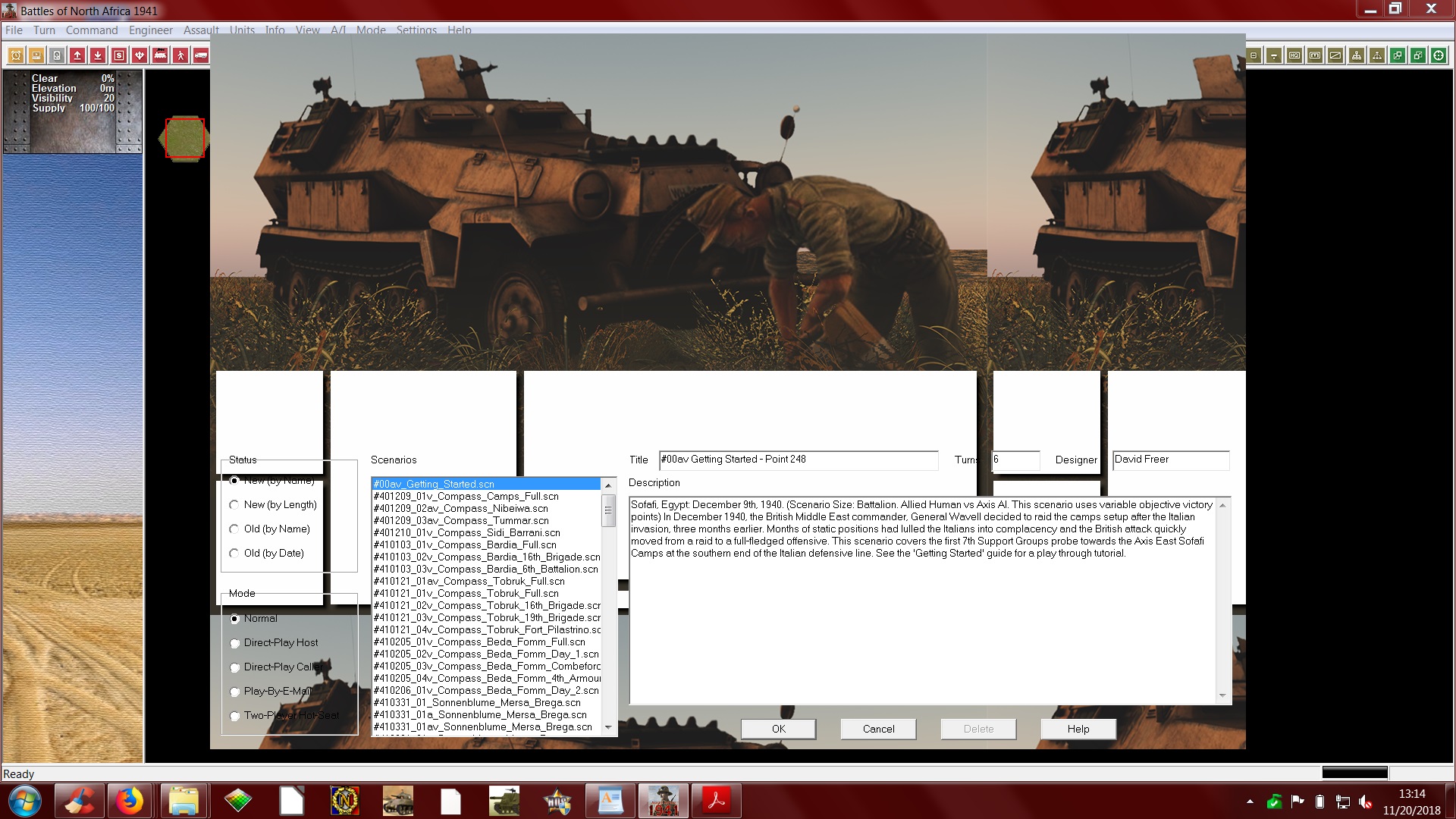
Task: Open the Assault menu
Action: coord(201,30)
